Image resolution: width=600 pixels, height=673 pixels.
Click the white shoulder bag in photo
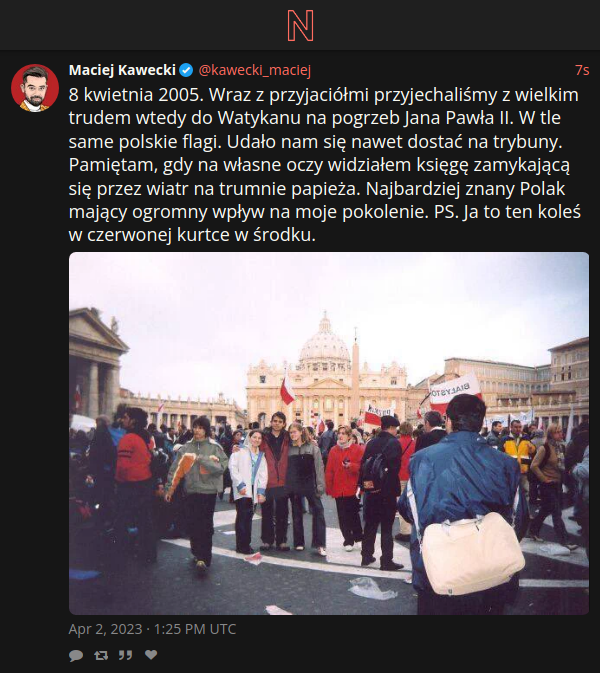click(x=472, y=554)
